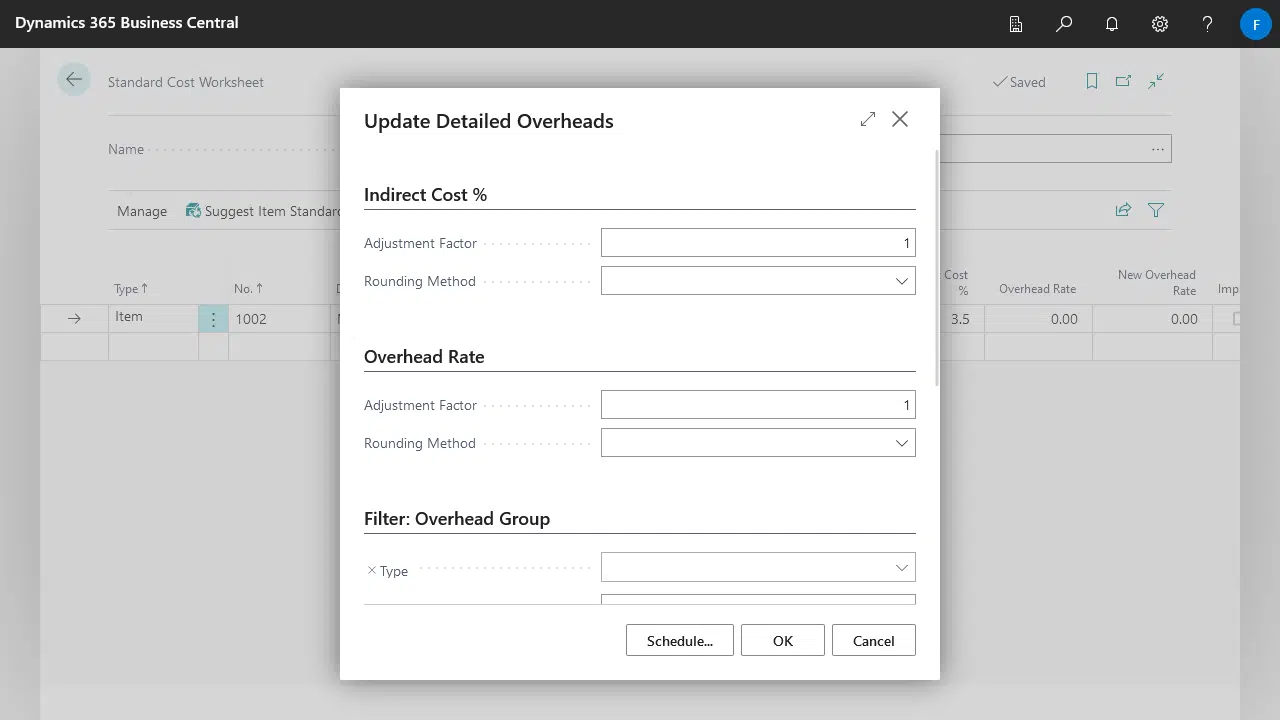1280x720 pixels.
Task: Open the notifications bell
Action: tap(1112, 24)
